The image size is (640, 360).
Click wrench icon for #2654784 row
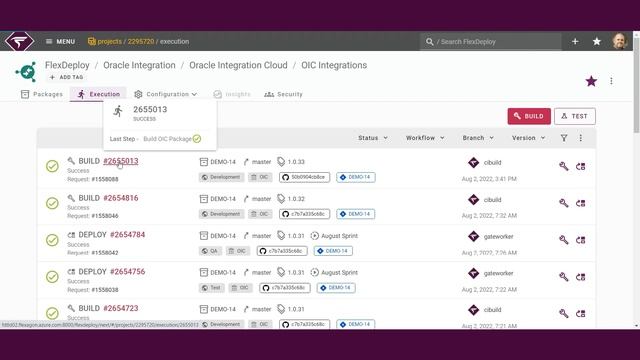(x=564, y=240)
